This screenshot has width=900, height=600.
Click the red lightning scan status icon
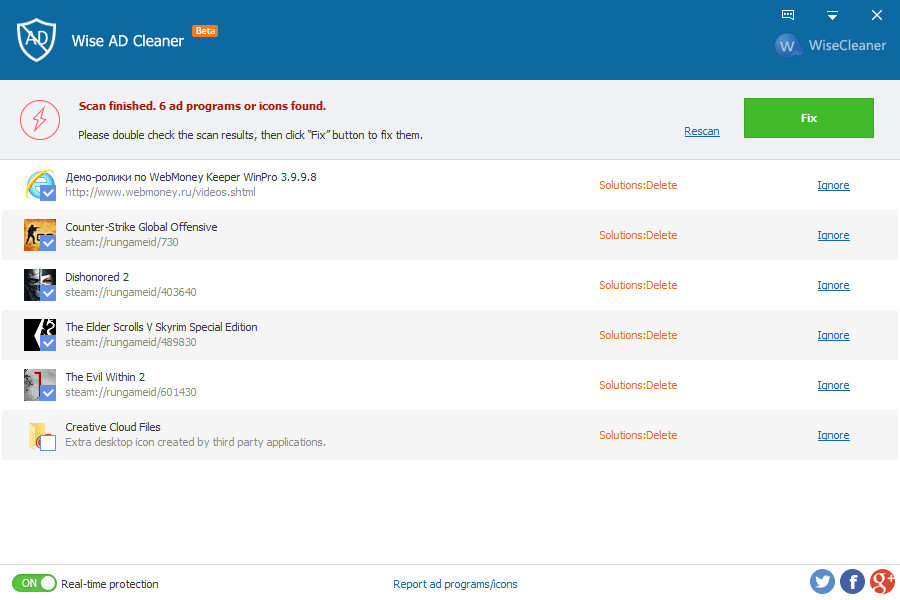[40, 119]
